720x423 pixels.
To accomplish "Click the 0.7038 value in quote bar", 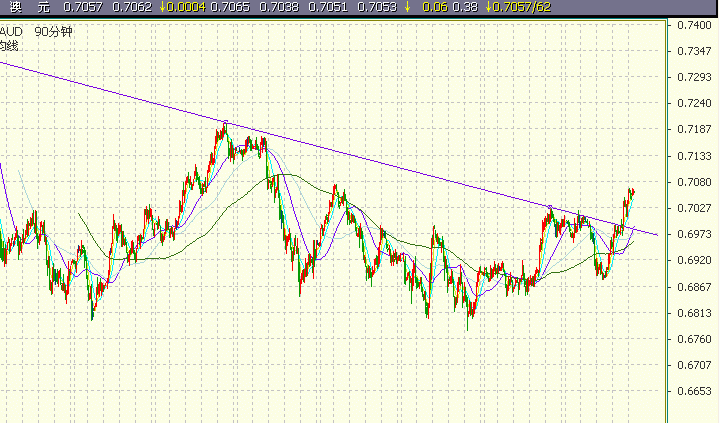I will coord(279,7).
